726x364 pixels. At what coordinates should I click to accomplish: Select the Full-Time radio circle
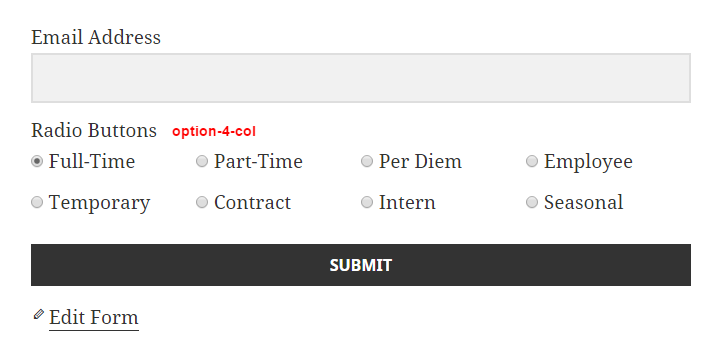[37, 161]
